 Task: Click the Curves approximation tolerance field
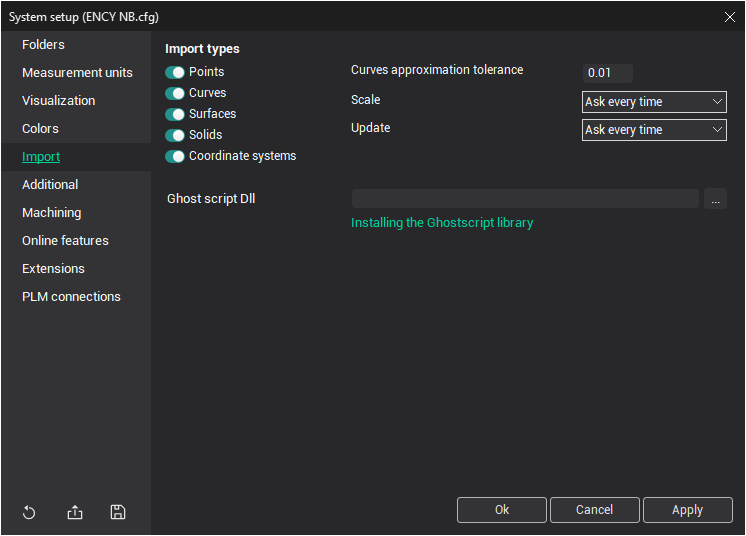click(607, 73)
